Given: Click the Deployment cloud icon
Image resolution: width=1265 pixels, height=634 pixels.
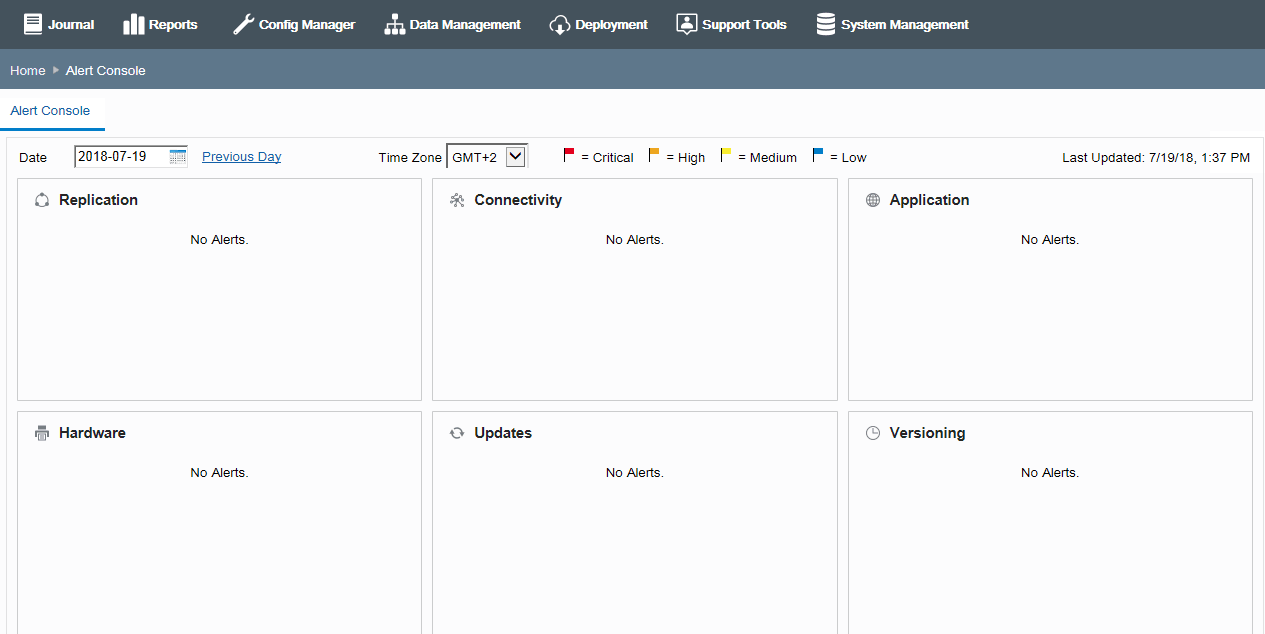Looking at the screenshot, I should point(560,24).
